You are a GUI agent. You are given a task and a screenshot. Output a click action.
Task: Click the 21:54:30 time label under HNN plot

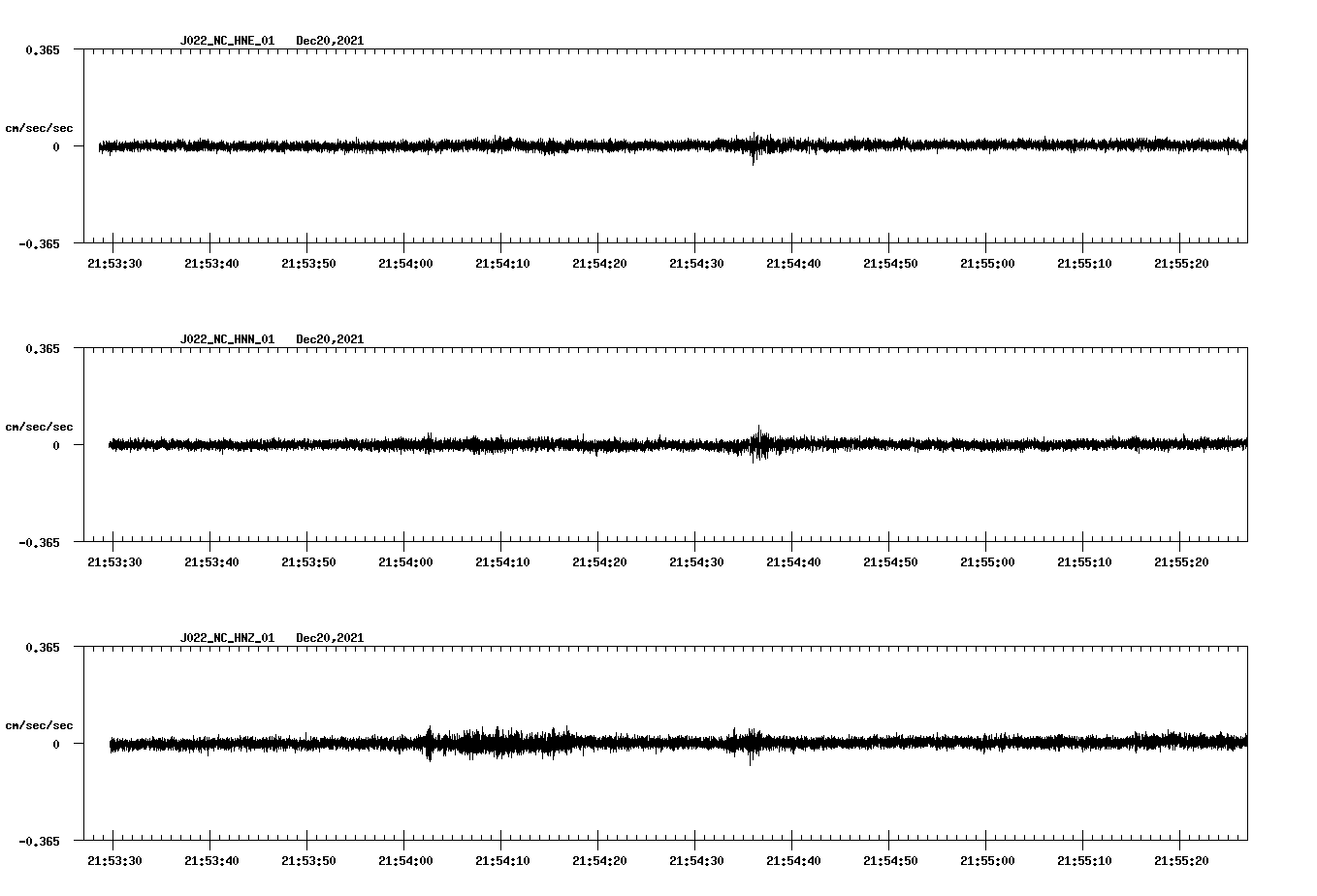pos(696,561)
